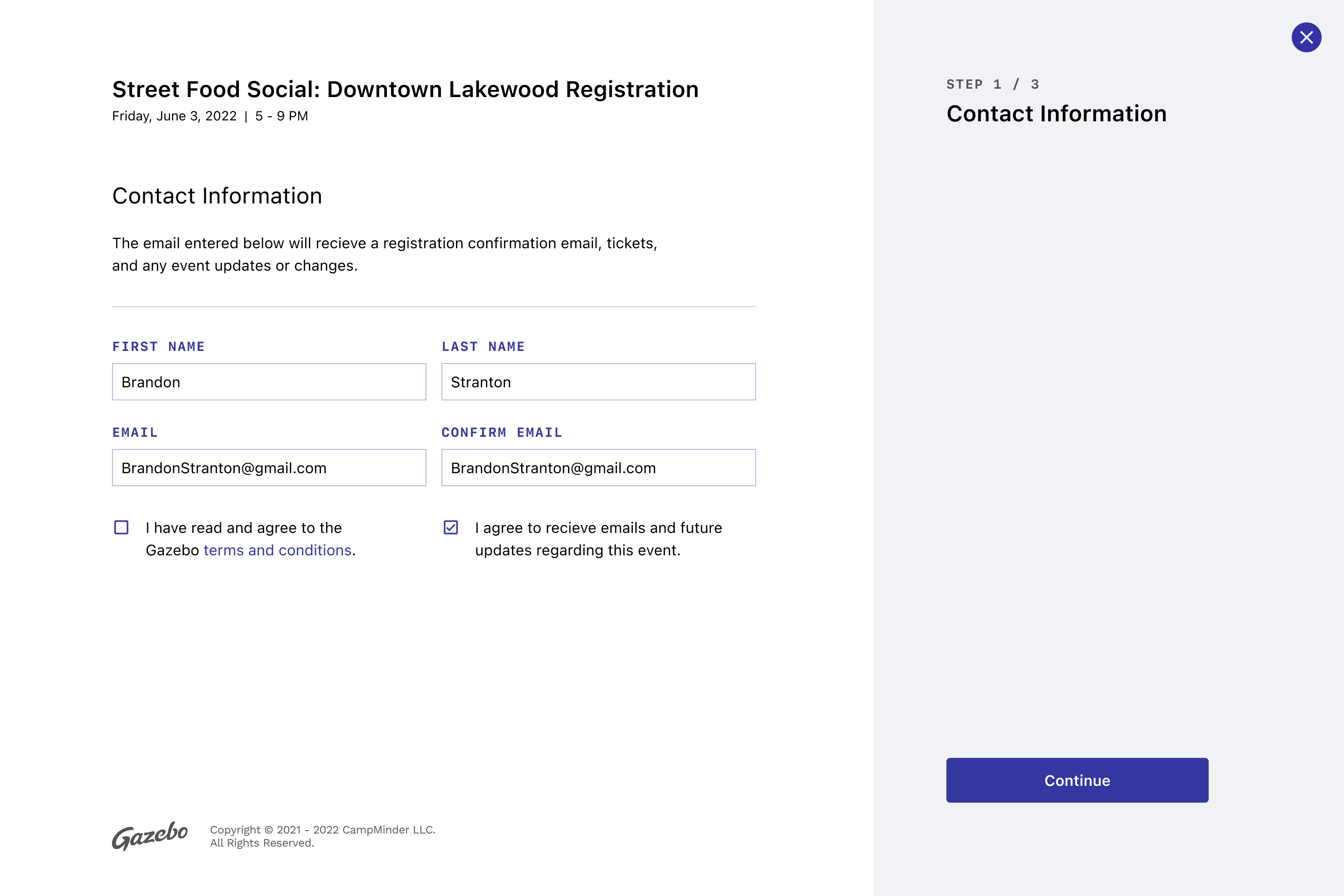
Task: Click the EMAIL field label
Action: (135, 433)
